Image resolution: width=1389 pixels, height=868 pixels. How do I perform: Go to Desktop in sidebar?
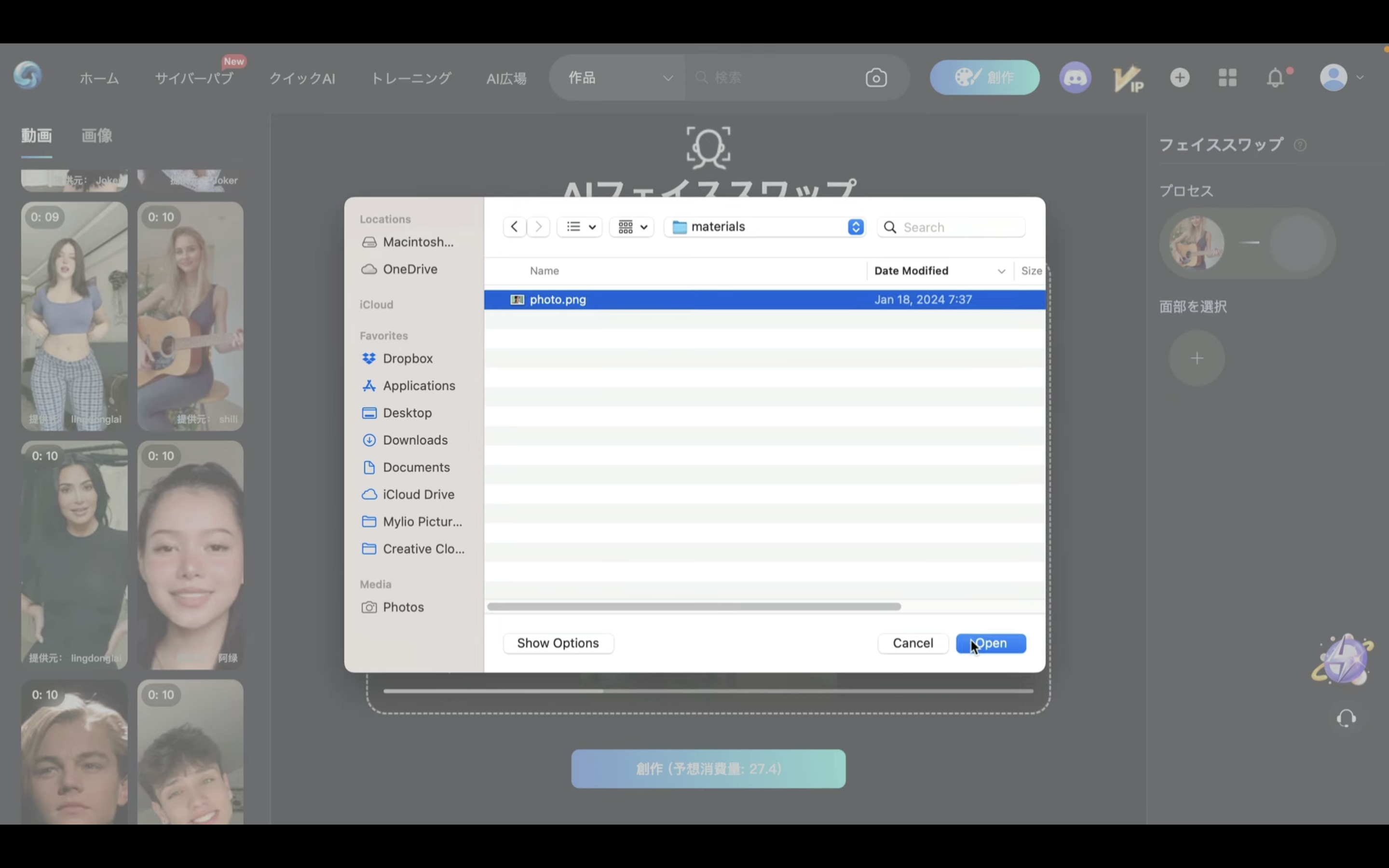(x=397, y=413)
